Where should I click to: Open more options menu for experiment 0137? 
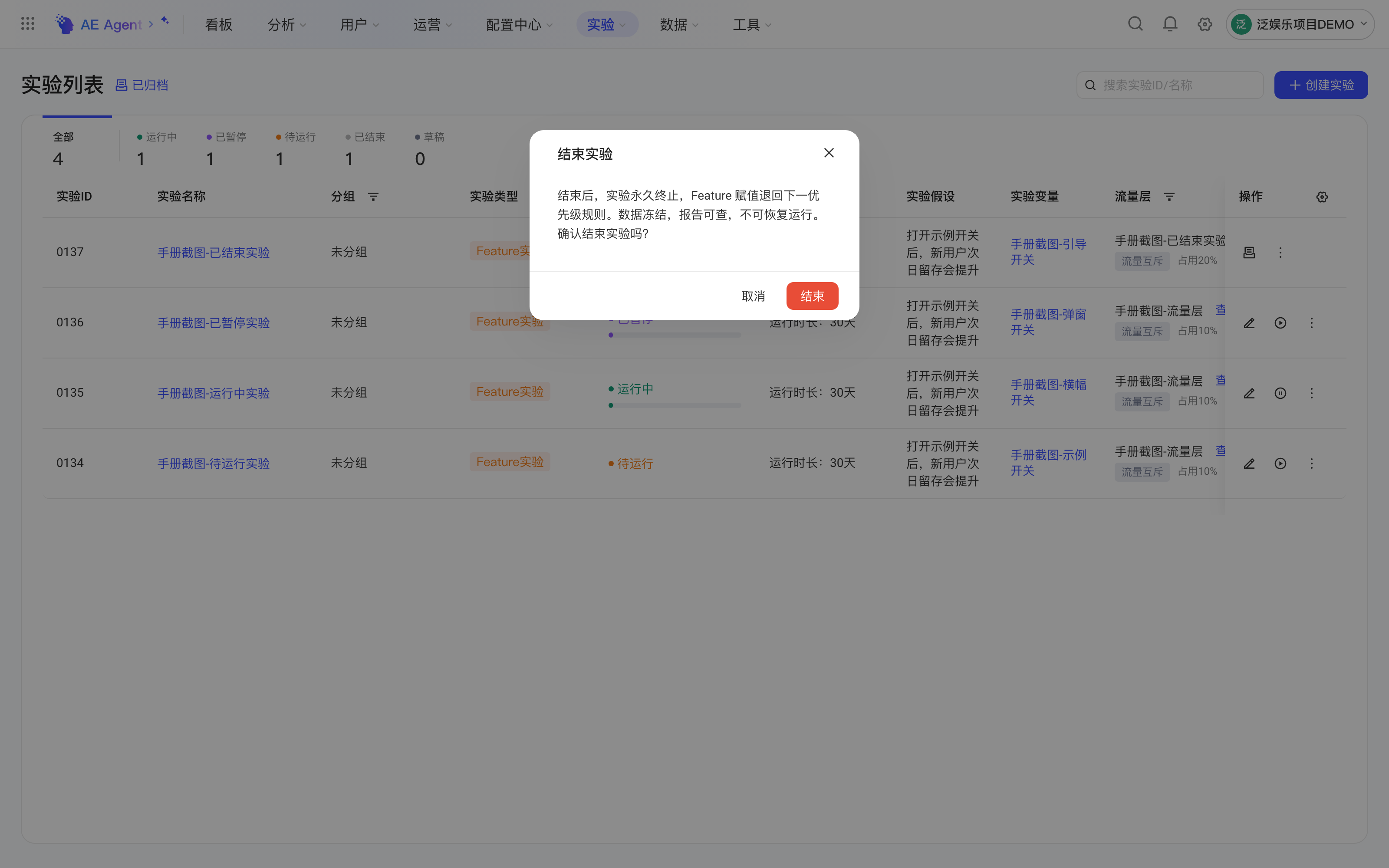[1280, 253]
